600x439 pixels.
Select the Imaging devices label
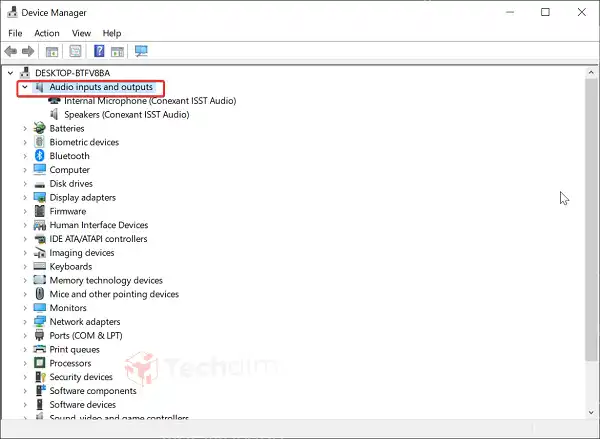pos(82,253)
